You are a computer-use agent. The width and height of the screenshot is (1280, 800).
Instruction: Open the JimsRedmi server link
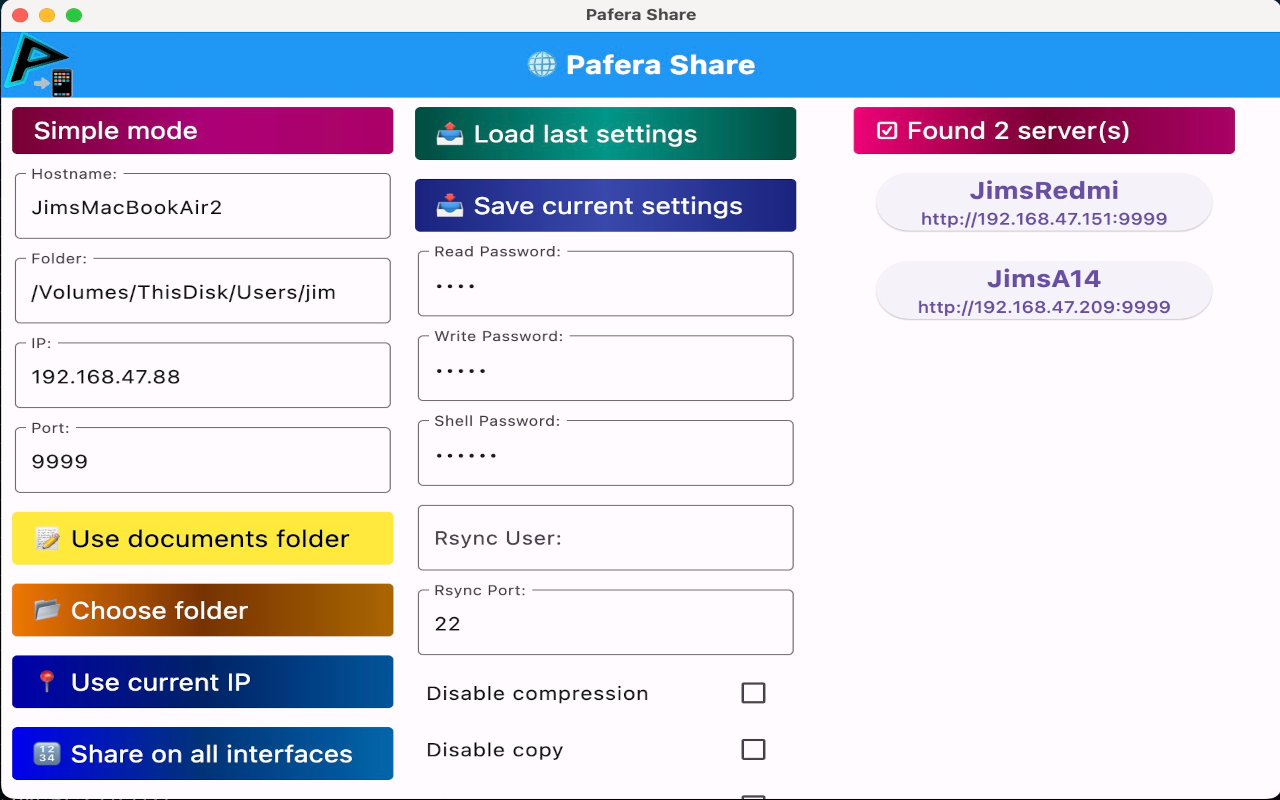pos(1044,203)
